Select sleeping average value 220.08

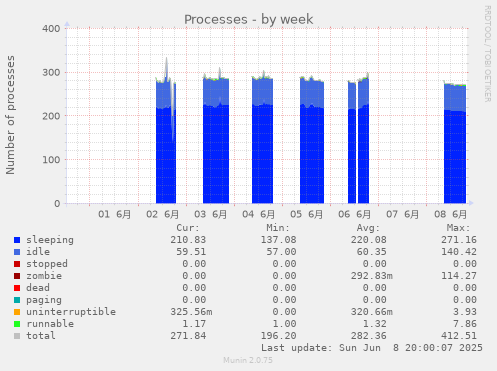369,240
